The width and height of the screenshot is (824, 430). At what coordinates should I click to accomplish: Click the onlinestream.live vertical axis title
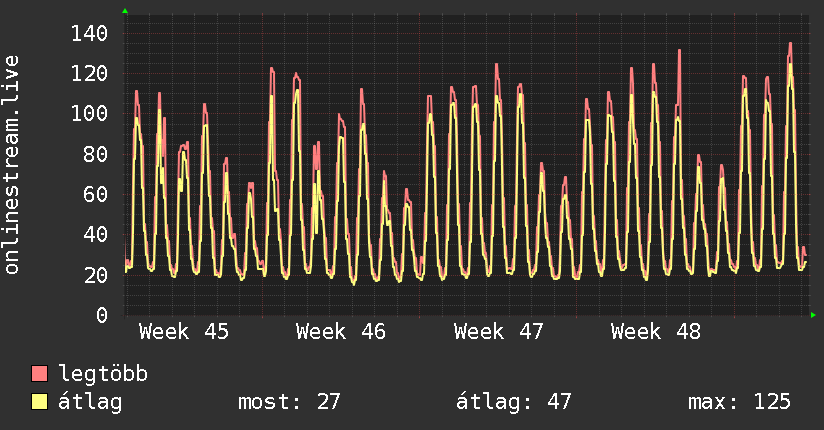click(x=12, y=165)
